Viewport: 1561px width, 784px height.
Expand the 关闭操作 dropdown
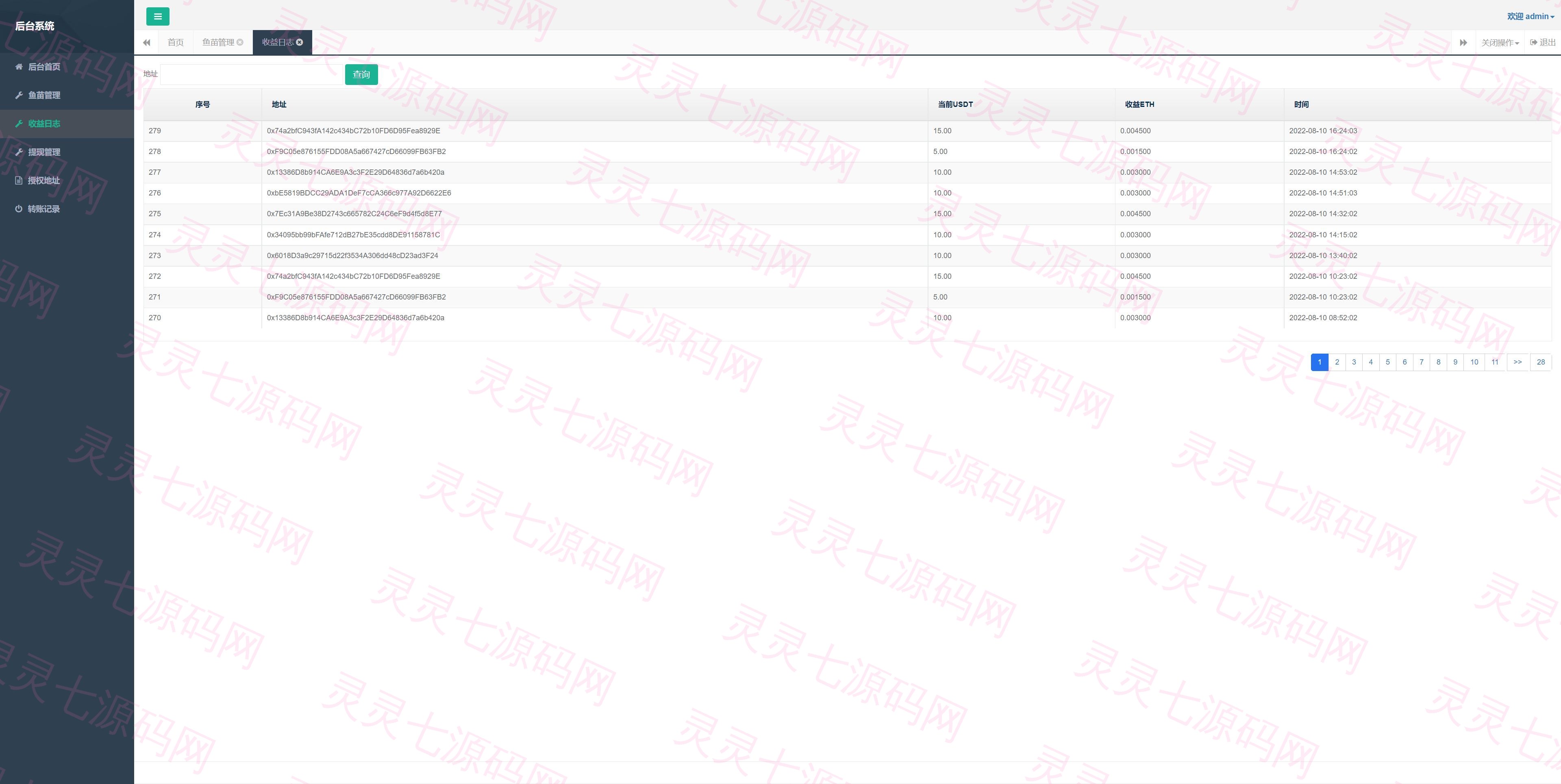[x=1500, y=42]
